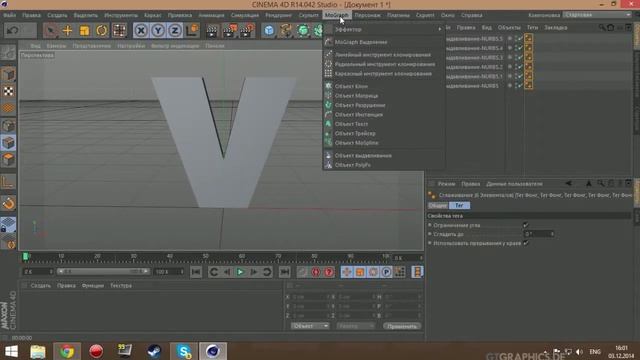Switch to Общие tab in attributes
This screenshot has width=640, height=360.
coord(438,205)
